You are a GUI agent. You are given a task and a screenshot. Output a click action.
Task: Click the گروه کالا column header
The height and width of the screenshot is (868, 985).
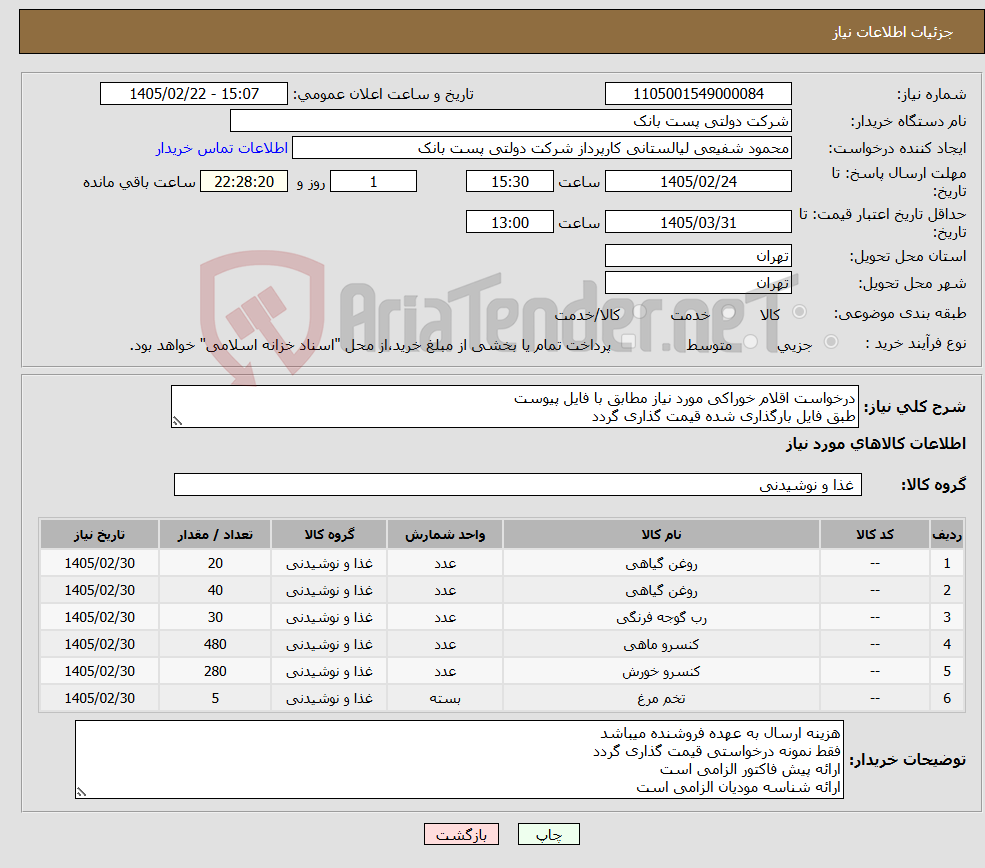(x=329, y=534)
